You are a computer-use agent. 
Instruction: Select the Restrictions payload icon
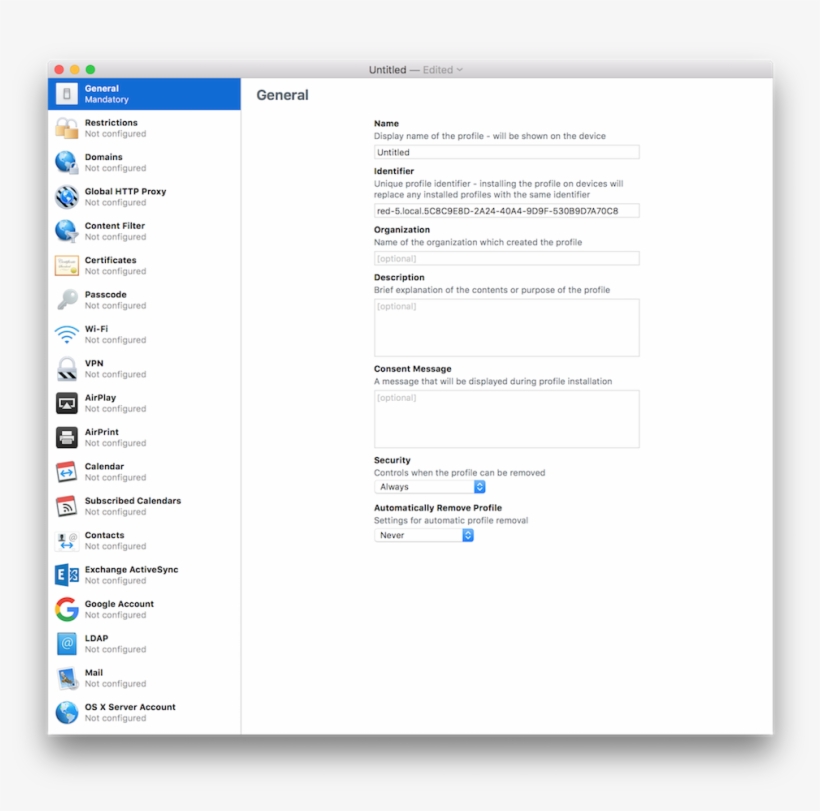66,127
